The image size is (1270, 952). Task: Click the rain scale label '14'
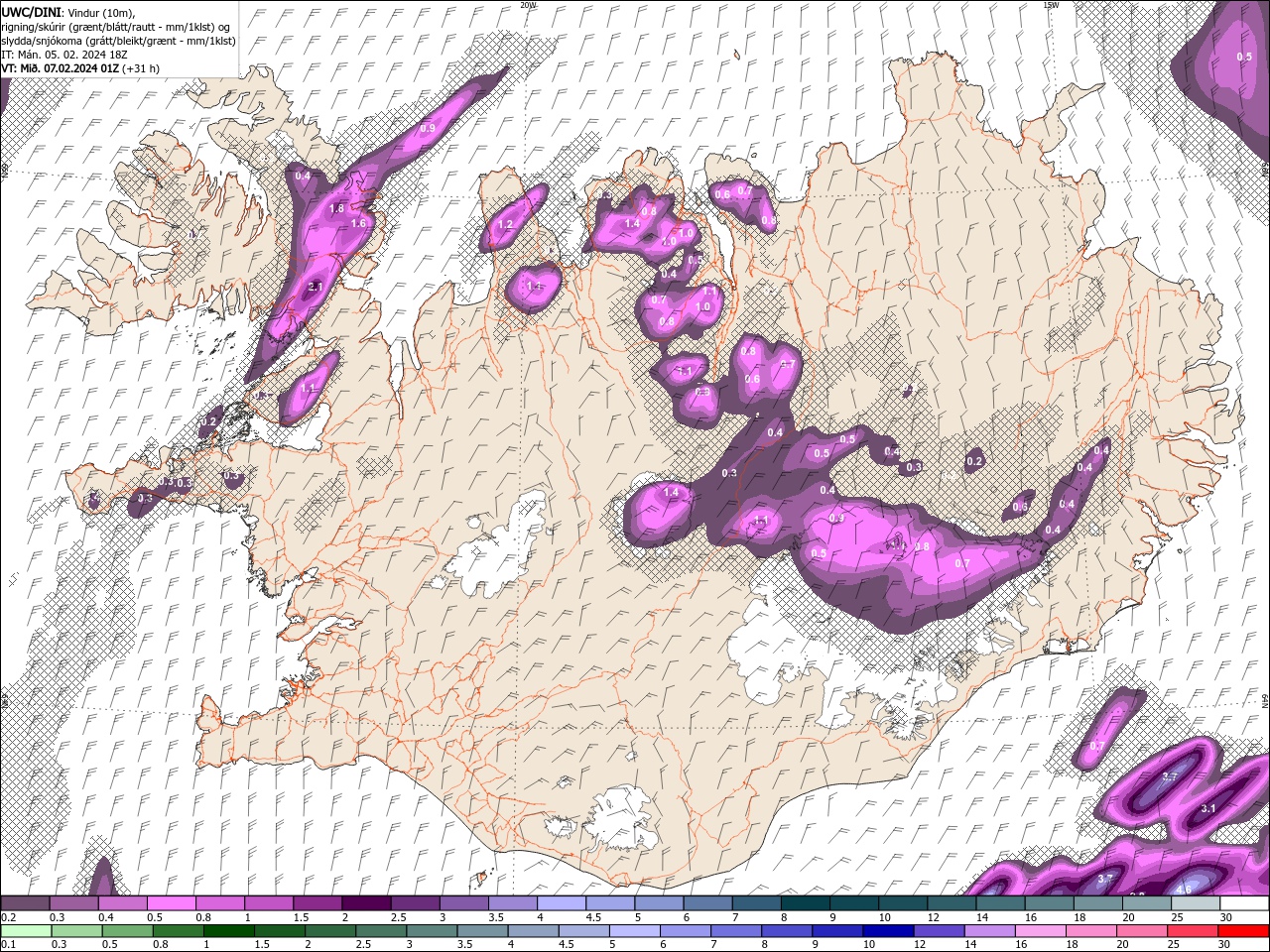pos(970,944)
